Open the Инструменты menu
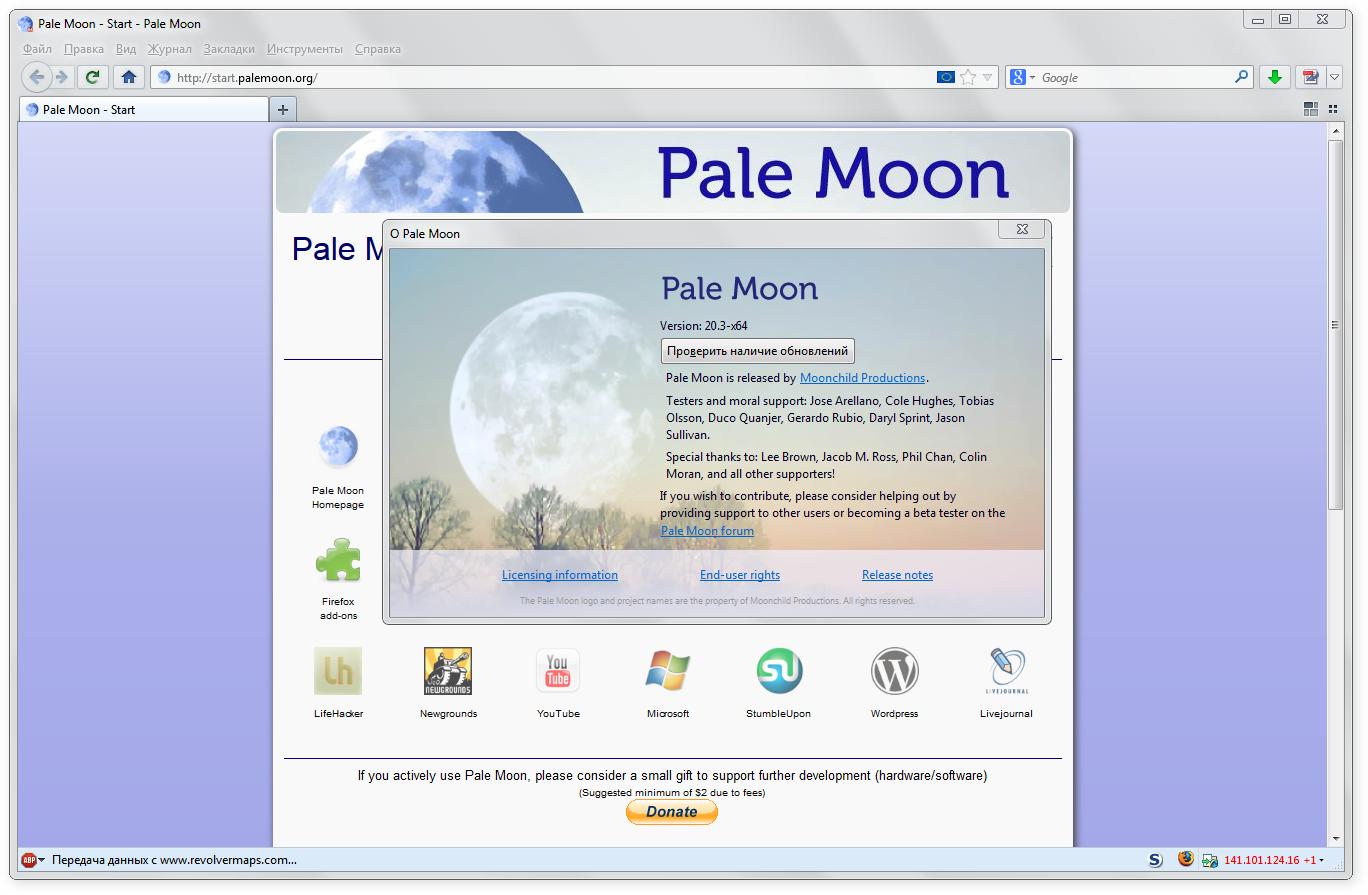 pyautogui.click(x=305, y=48)
